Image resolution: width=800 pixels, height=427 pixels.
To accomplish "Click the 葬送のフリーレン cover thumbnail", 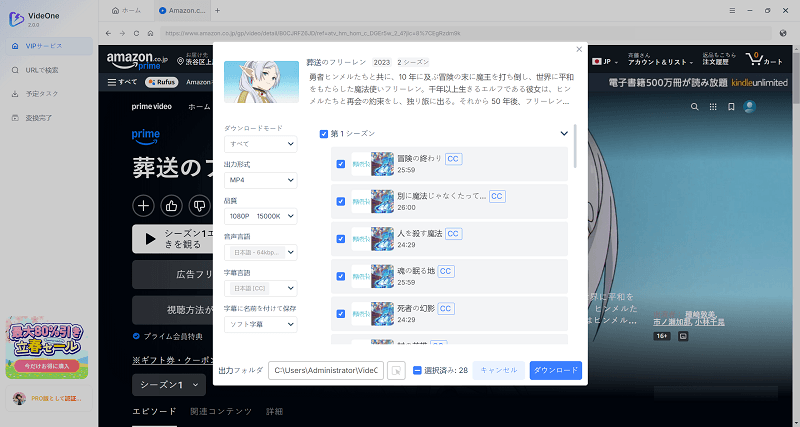I will (261, 82).
